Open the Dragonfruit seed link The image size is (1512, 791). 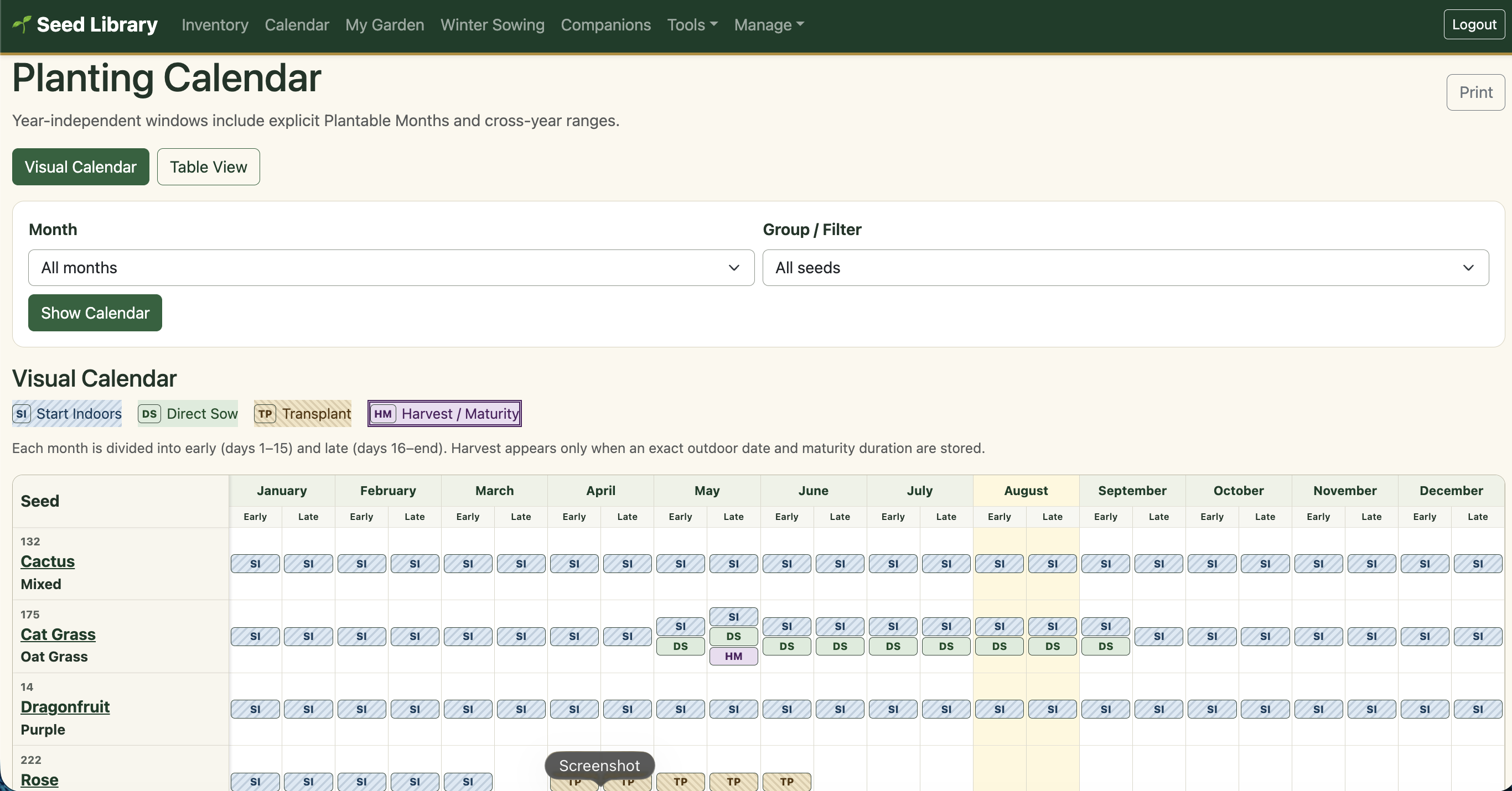[x=65, y=706]
